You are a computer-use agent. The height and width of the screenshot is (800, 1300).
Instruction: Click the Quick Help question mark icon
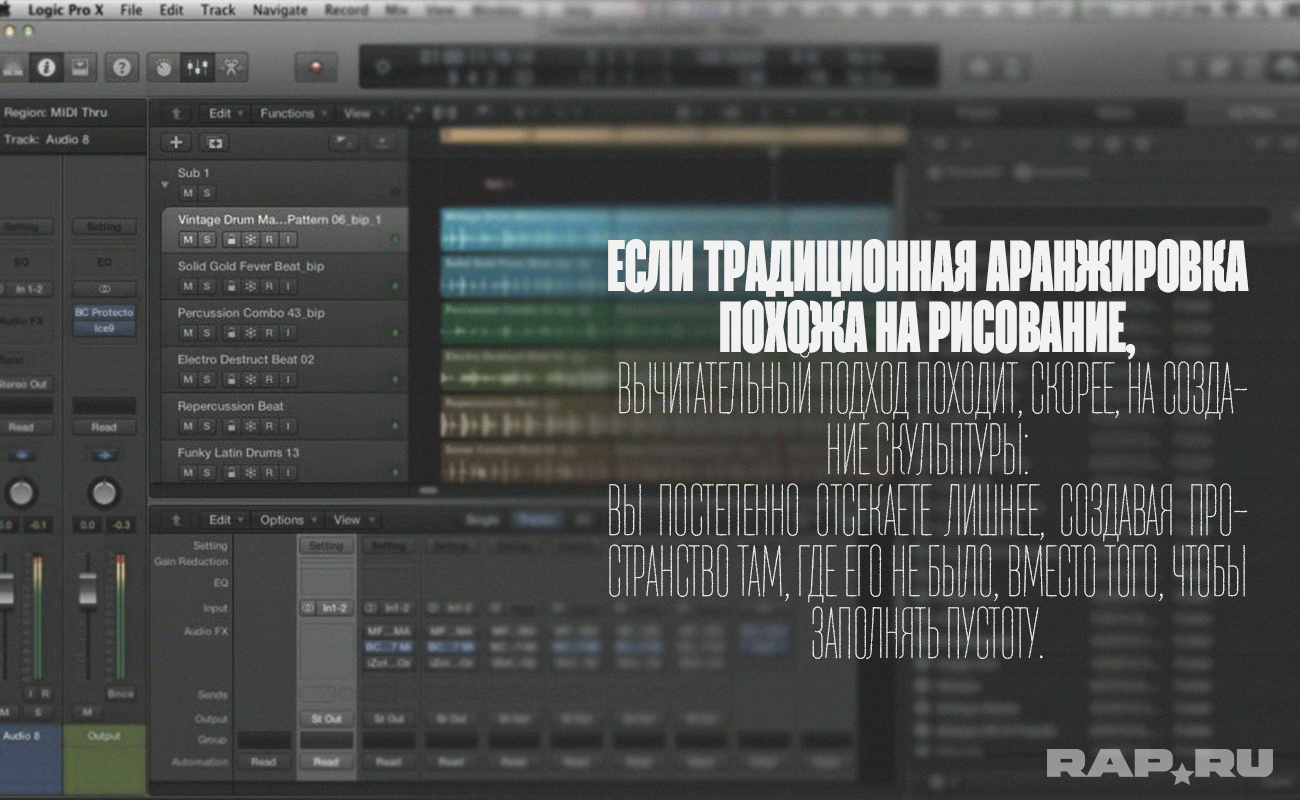click(x=122, y=67)
